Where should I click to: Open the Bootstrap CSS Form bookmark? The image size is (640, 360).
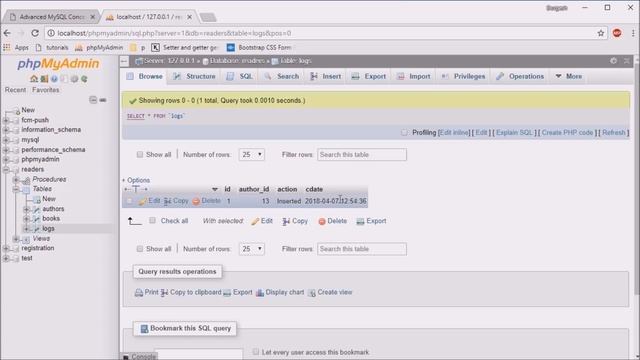coord(259,47)
